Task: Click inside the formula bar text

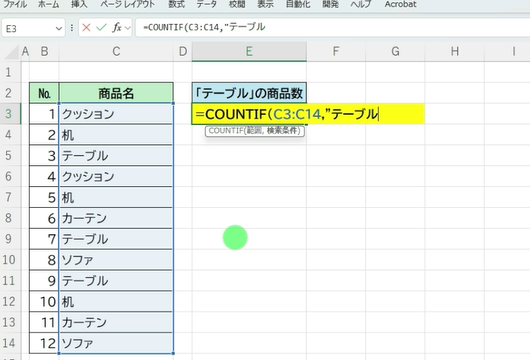Action: [204, 27]
